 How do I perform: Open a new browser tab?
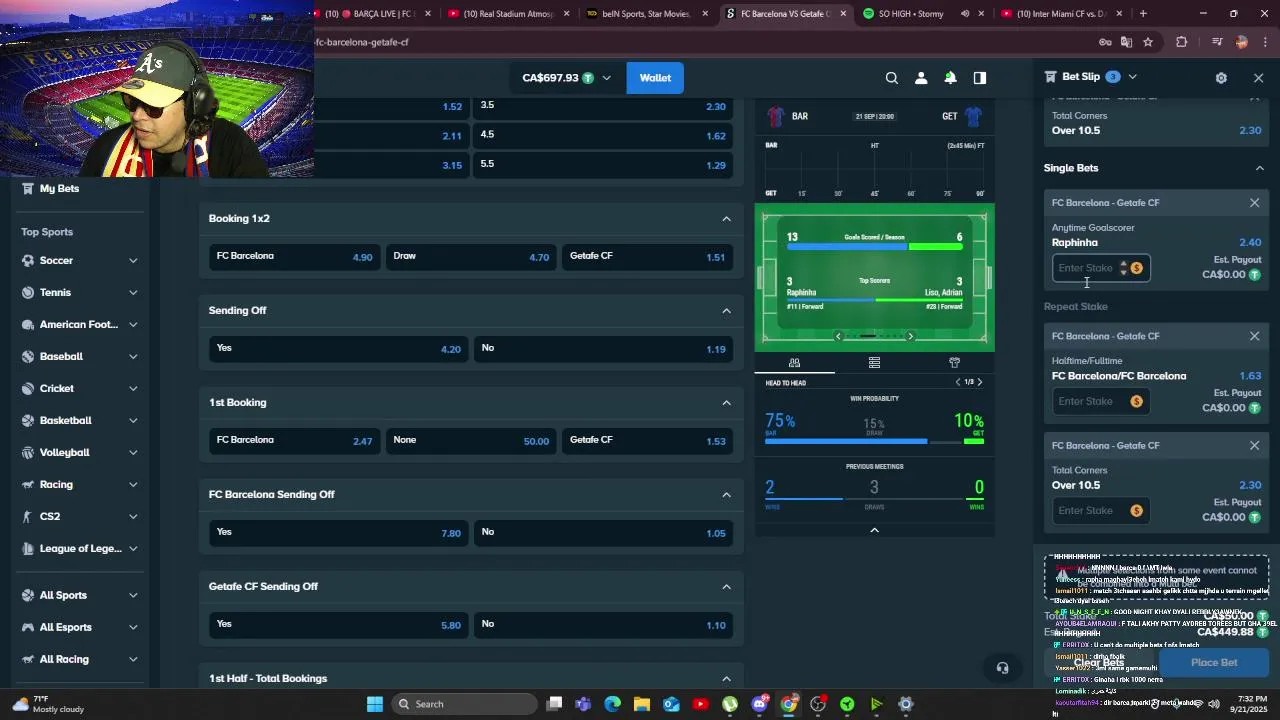[x=1143, y=14]
